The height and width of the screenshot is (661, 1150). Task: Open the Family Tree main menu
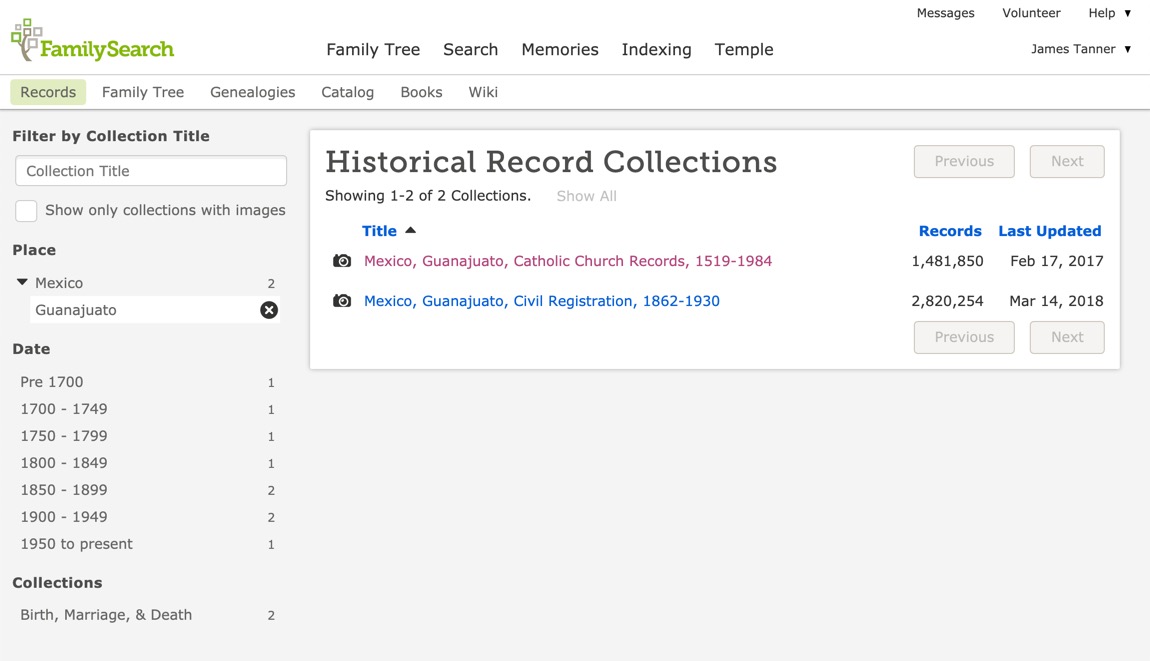373,49
